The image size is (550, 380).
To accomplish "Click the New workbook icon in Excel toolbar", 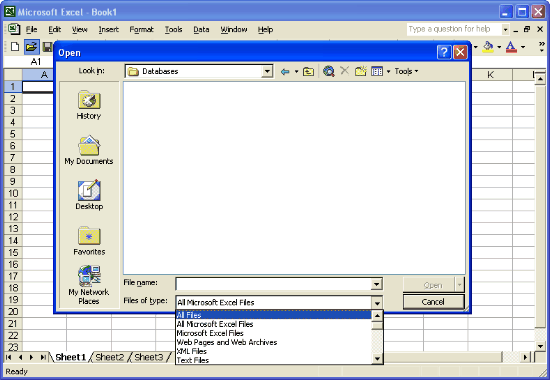I will click(15, 47).
